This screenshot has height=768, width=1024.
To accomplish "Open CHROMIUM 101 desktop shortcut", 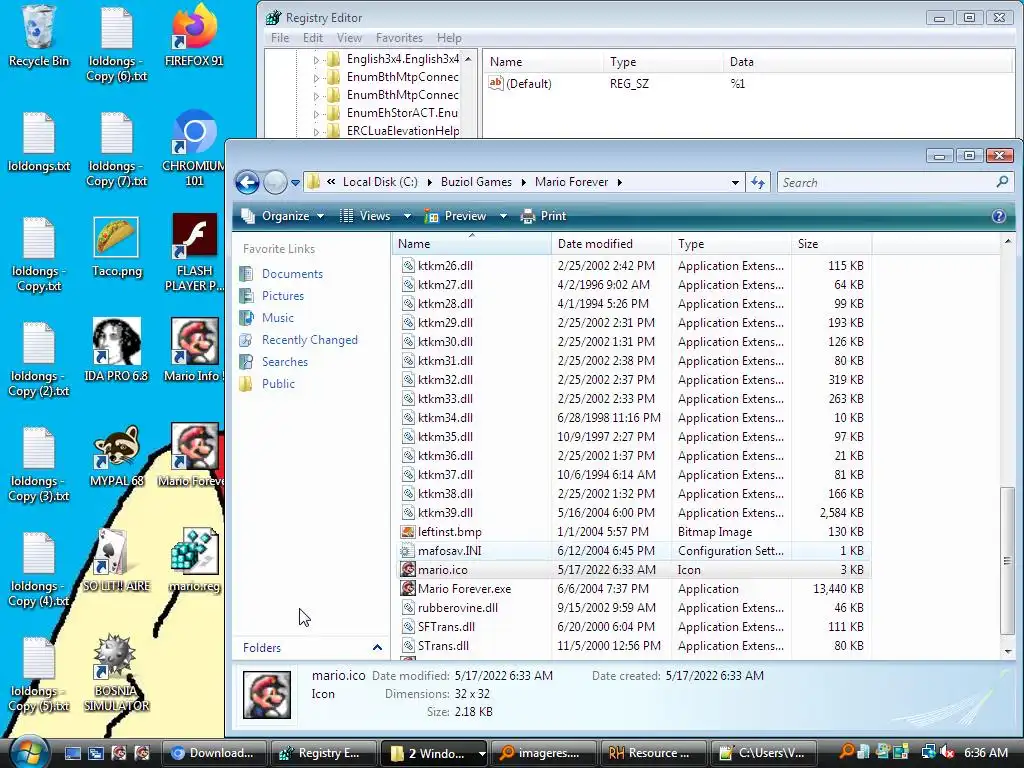I will pyautogui.click(x=194, y=149).
